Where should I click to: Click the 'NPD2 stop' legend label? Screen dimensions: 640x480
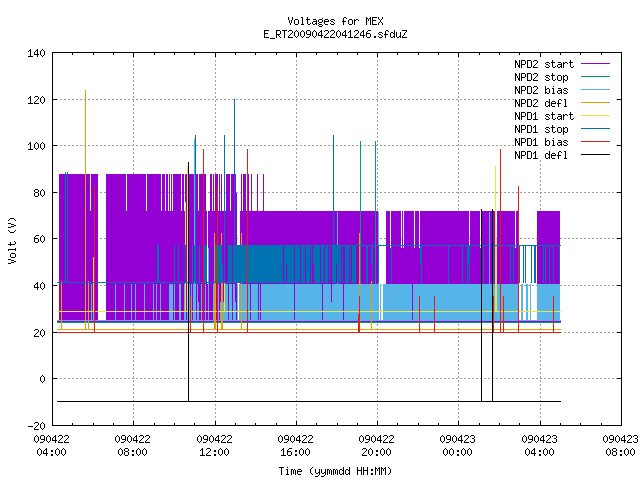[x=541, y=77]
